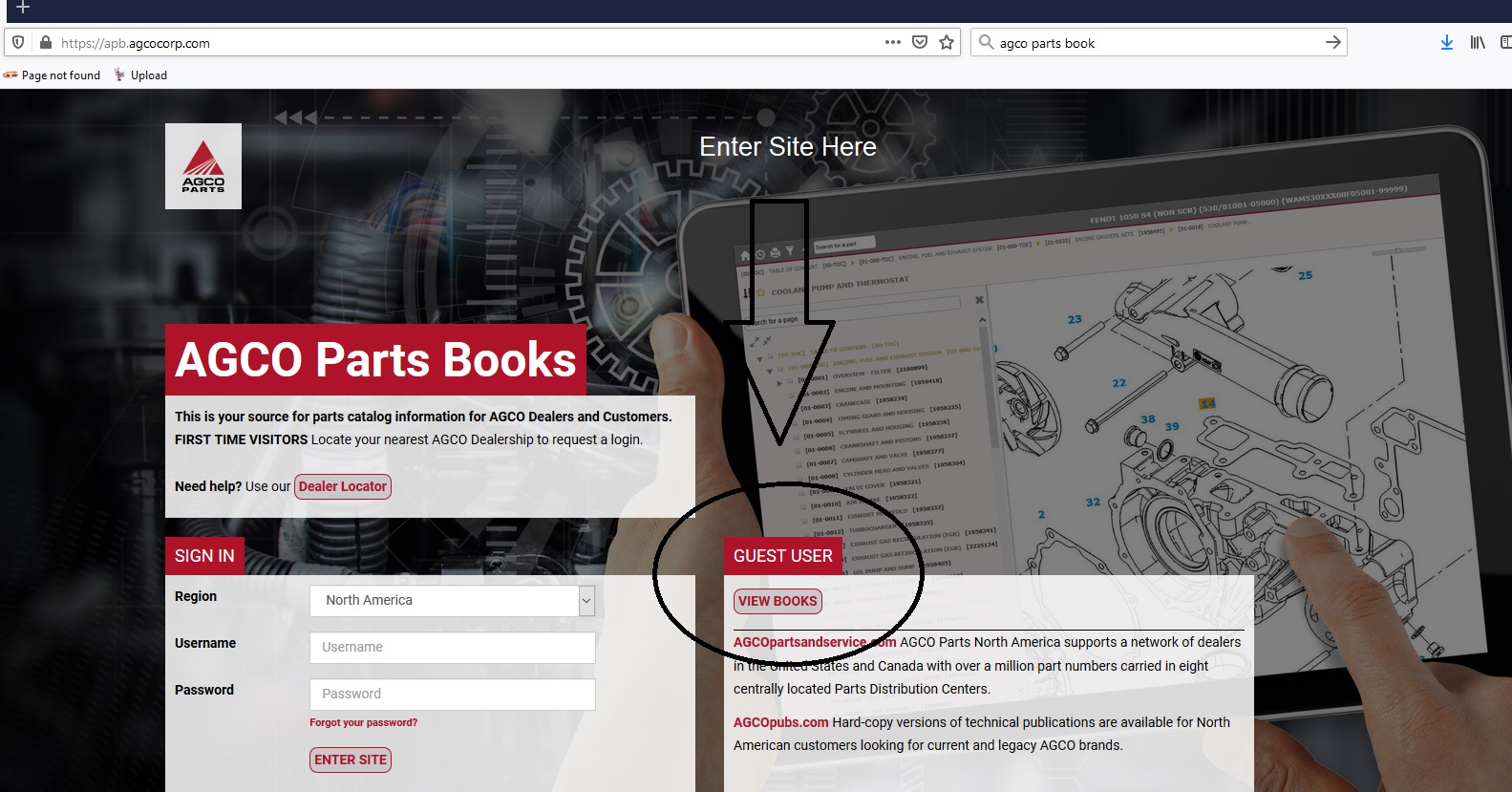Visit the AGCOpubs.com link

780,722
